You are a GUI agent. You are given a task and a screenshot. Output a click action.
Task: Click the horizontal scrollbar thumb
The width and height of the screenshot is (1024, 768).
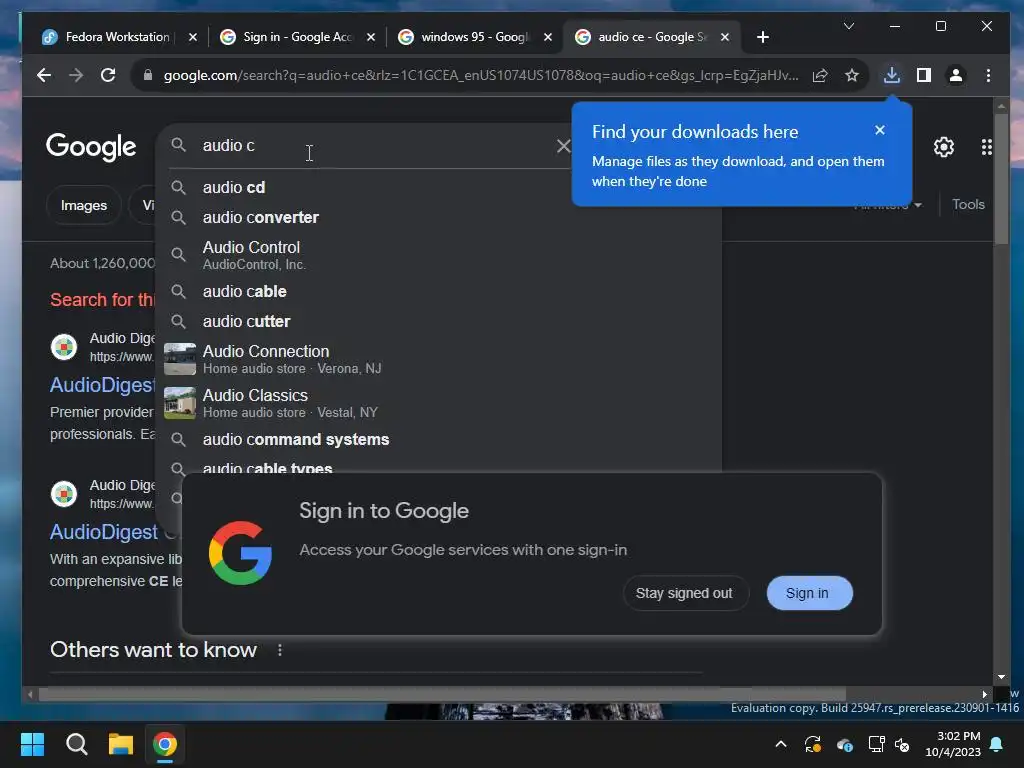[442, 694]
